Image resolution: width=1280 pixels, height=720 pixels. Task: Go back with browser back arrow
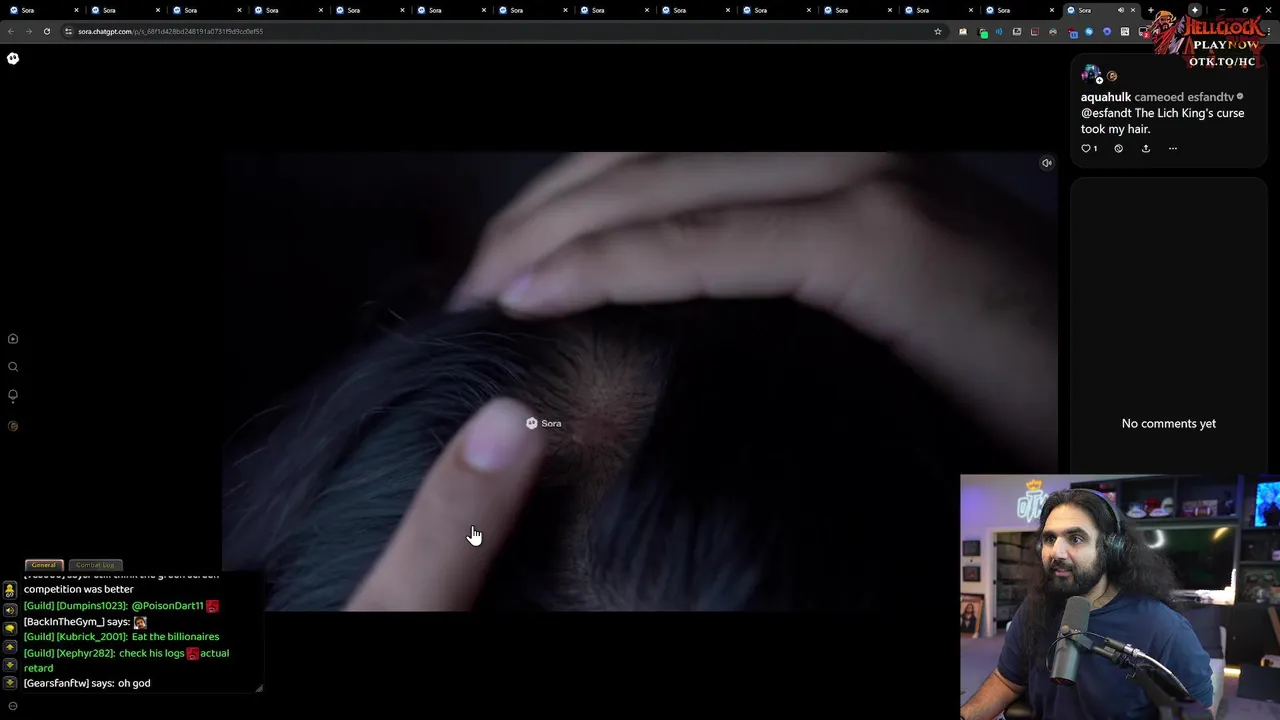click(11, 31)
